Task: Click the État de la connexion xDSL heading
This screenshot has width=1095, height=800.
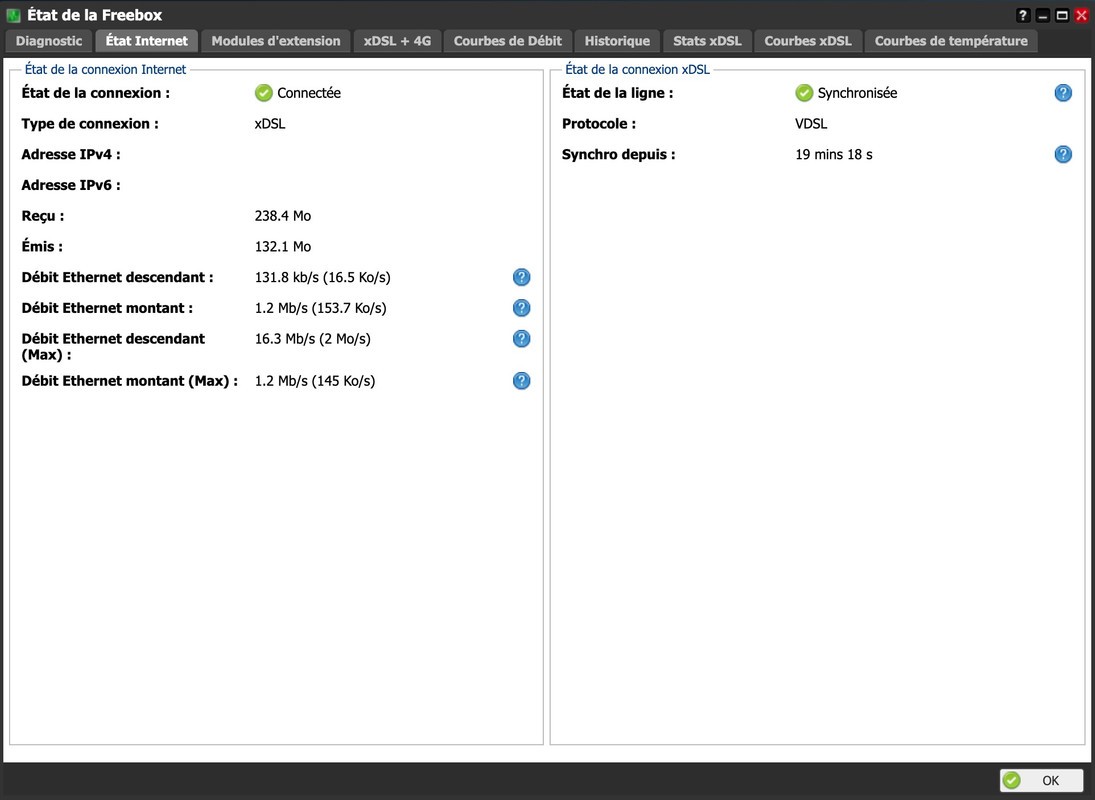Action: (637, 69)
